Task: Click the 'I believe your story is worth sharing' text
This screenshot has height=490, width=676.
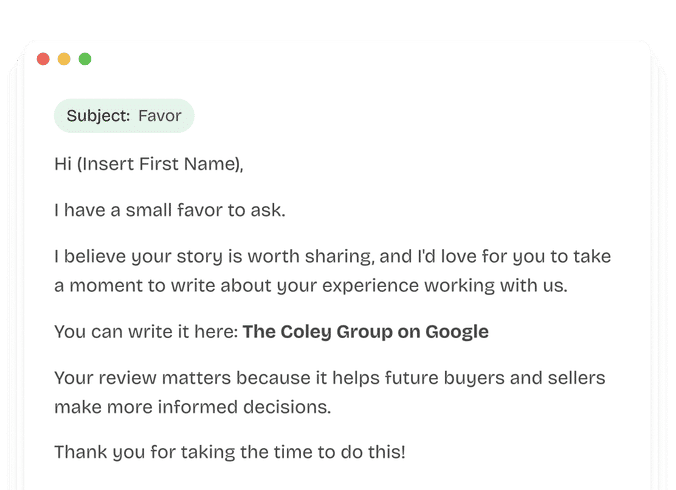Action: (190, 257)
